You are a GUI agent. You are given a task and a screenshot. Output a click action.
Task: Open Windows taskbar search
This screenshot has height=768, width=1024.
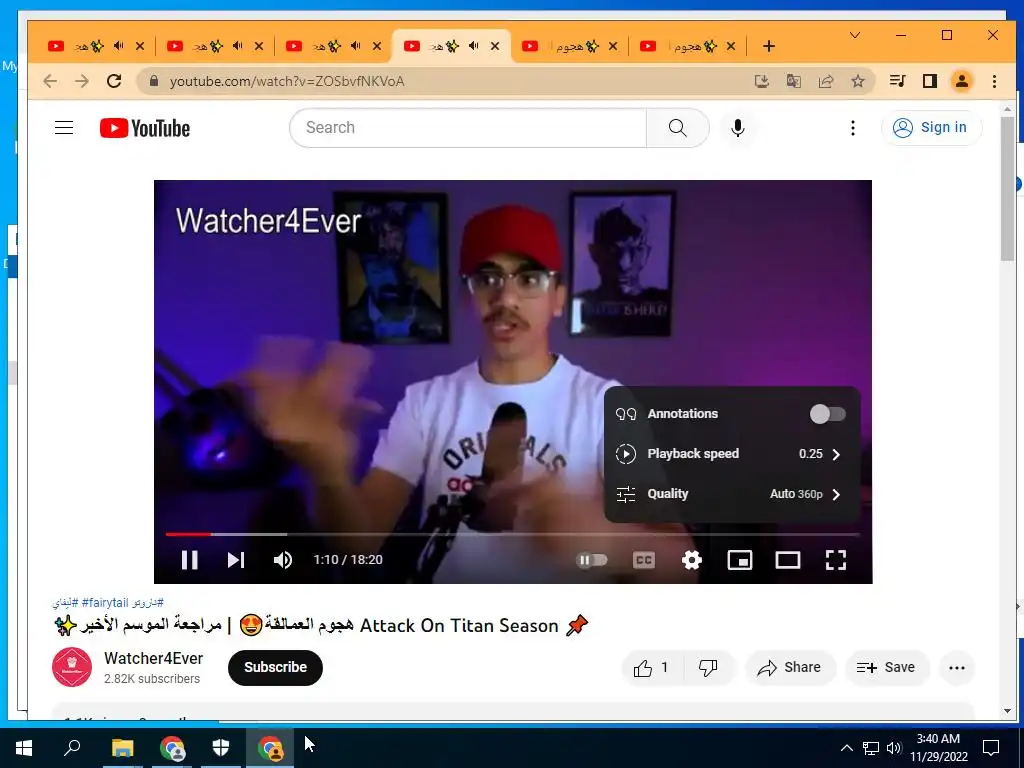pos(72,748)
